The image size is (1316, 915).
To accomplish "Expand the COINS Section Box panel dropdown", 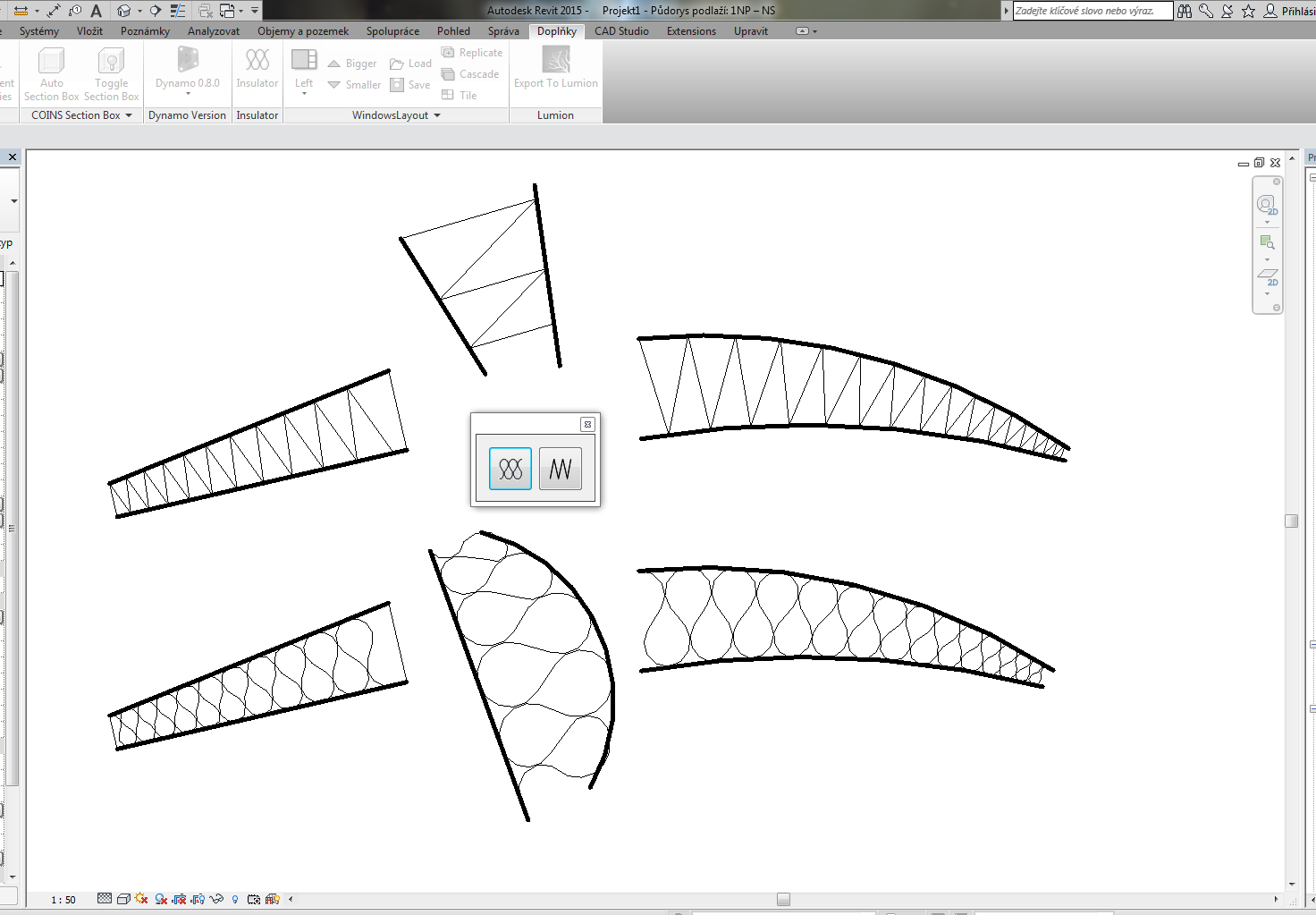I will point(129,115).
